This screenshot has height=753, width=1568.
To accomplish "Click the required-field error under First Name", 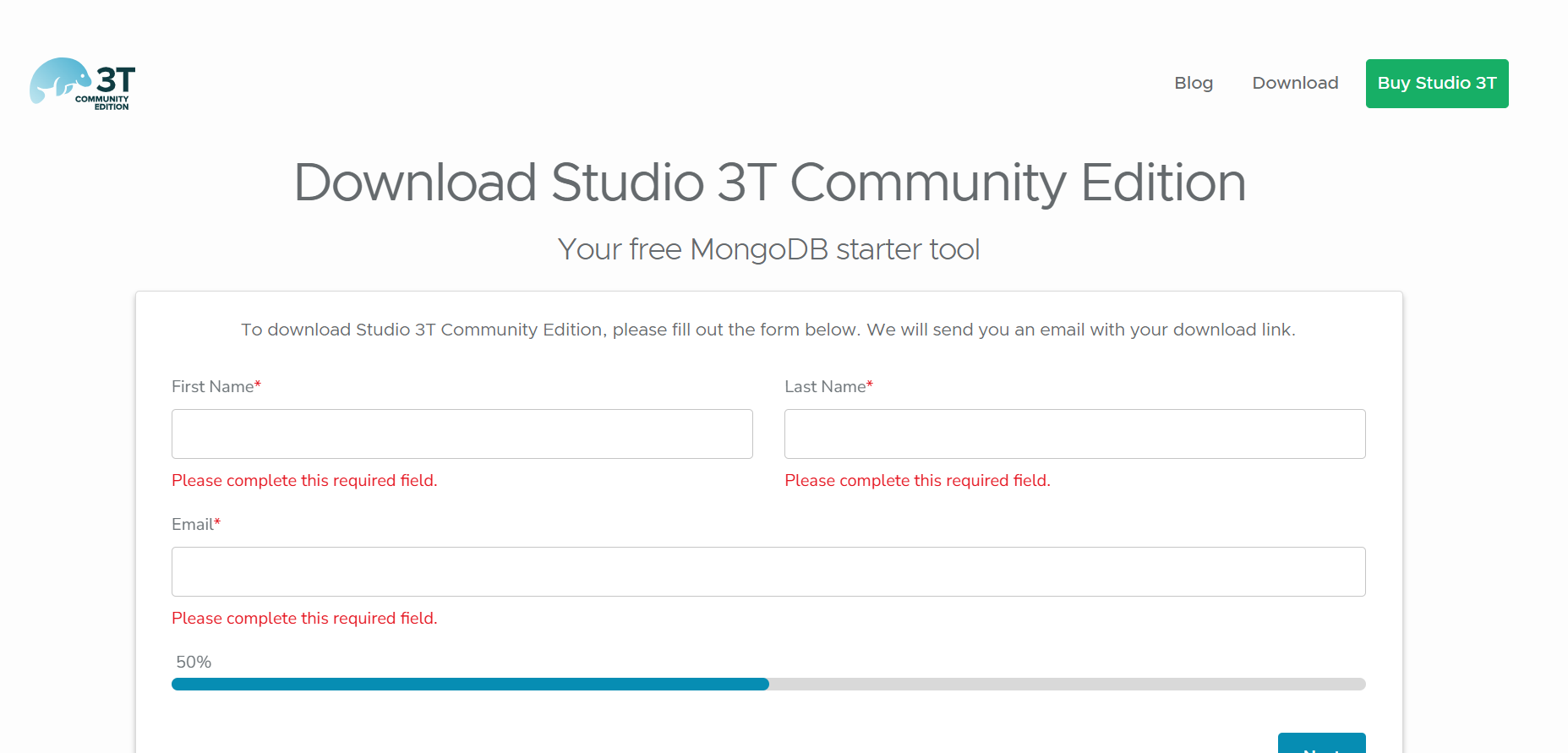I will coord(304,480).
